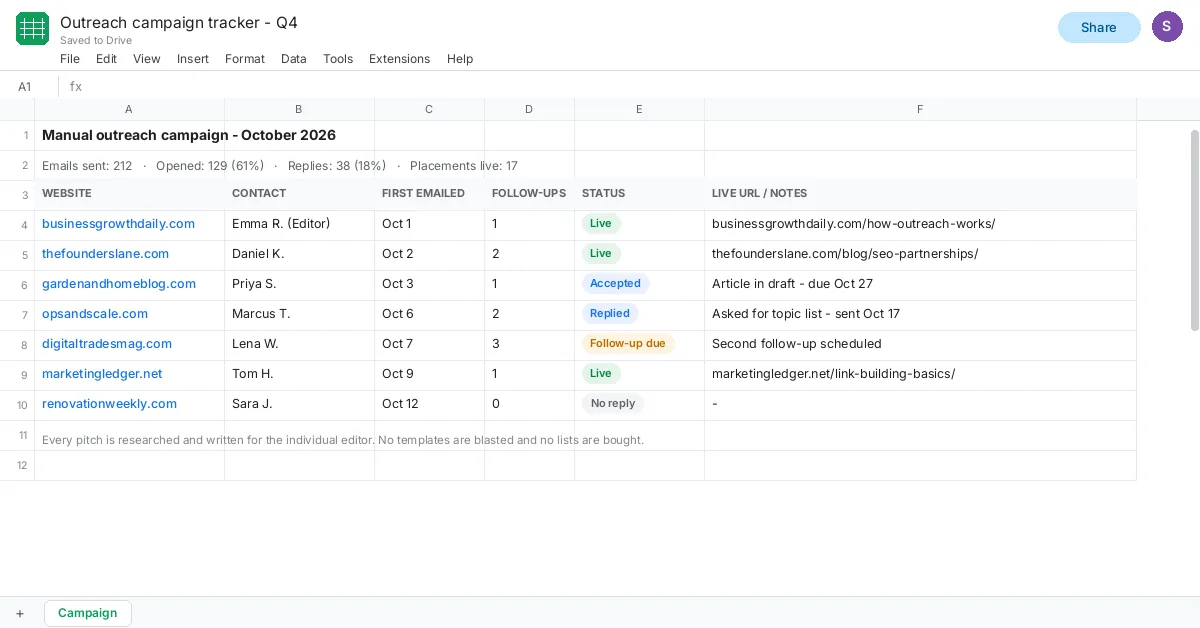Select cell Priya S.
The width and height of the screenshot is (1200, 628).
point(300,284)
